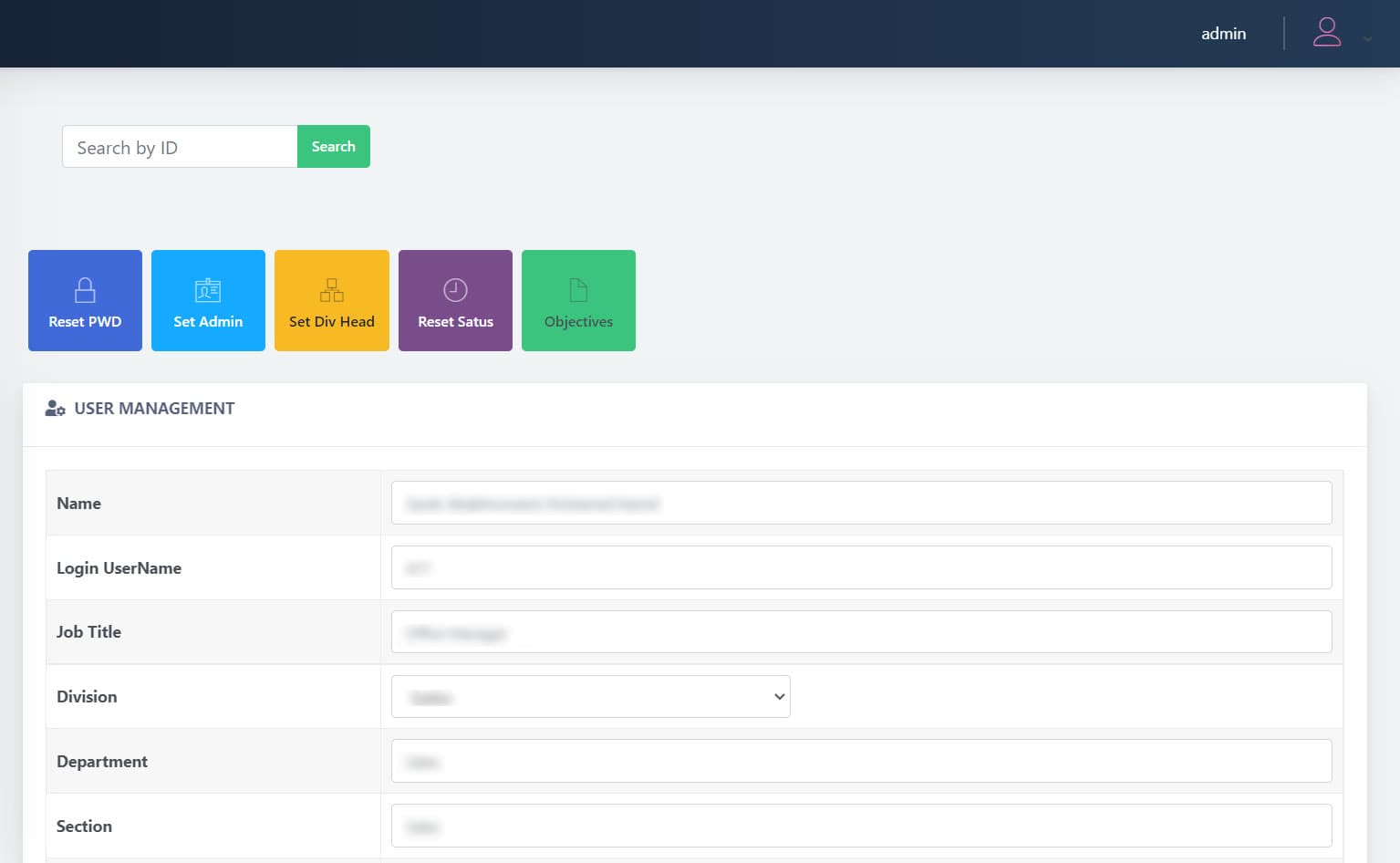Click the user profile avatar icon
This screenshot has width=1400, height=863.
click(x=1326, y=33)
